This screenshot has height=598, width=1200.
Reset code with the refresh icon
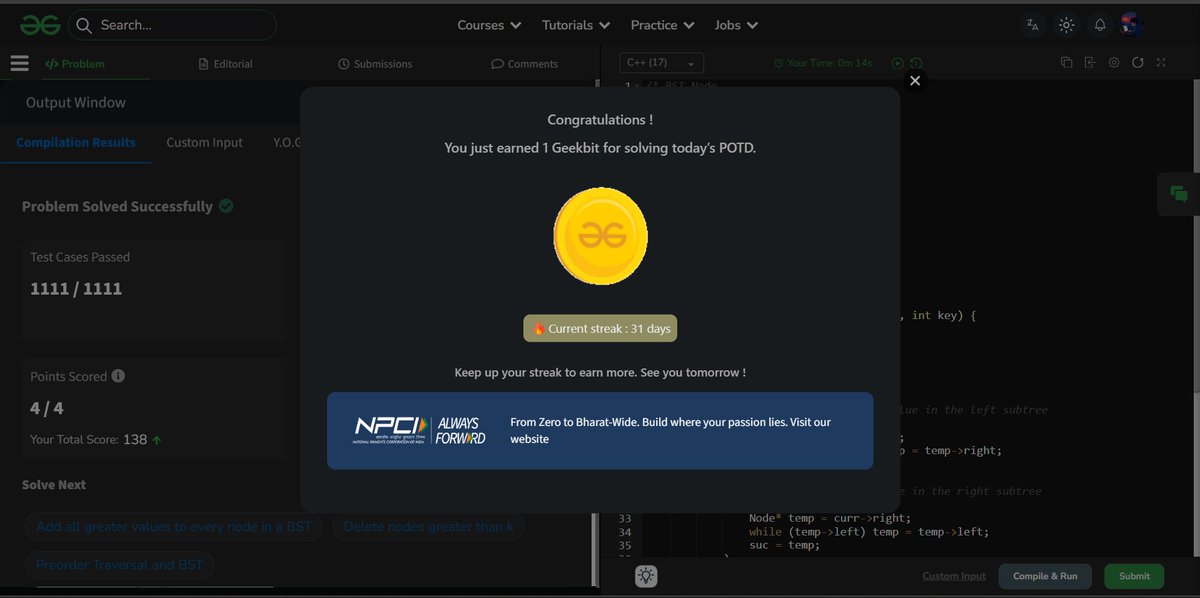tap(1138, 63)
